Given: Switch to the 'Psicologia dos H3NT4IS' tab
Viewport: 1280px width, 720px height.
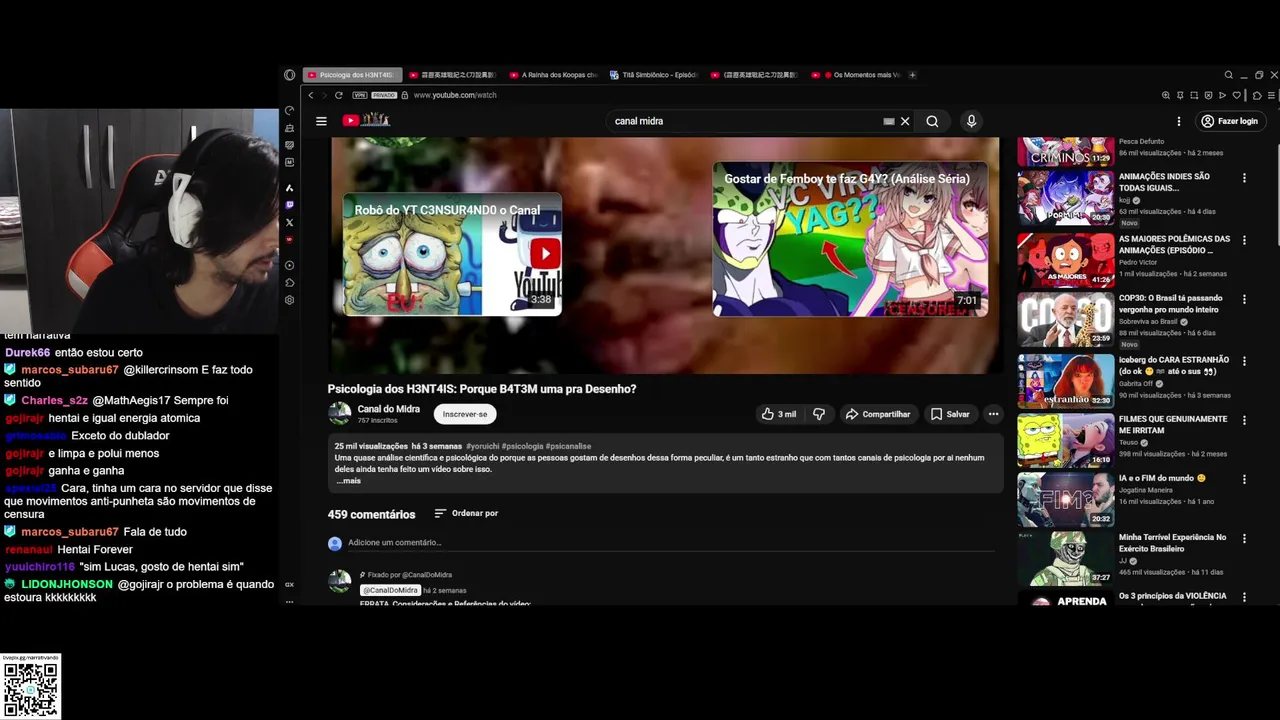Looking at the screenshot, I should click(x=352, y=75).
